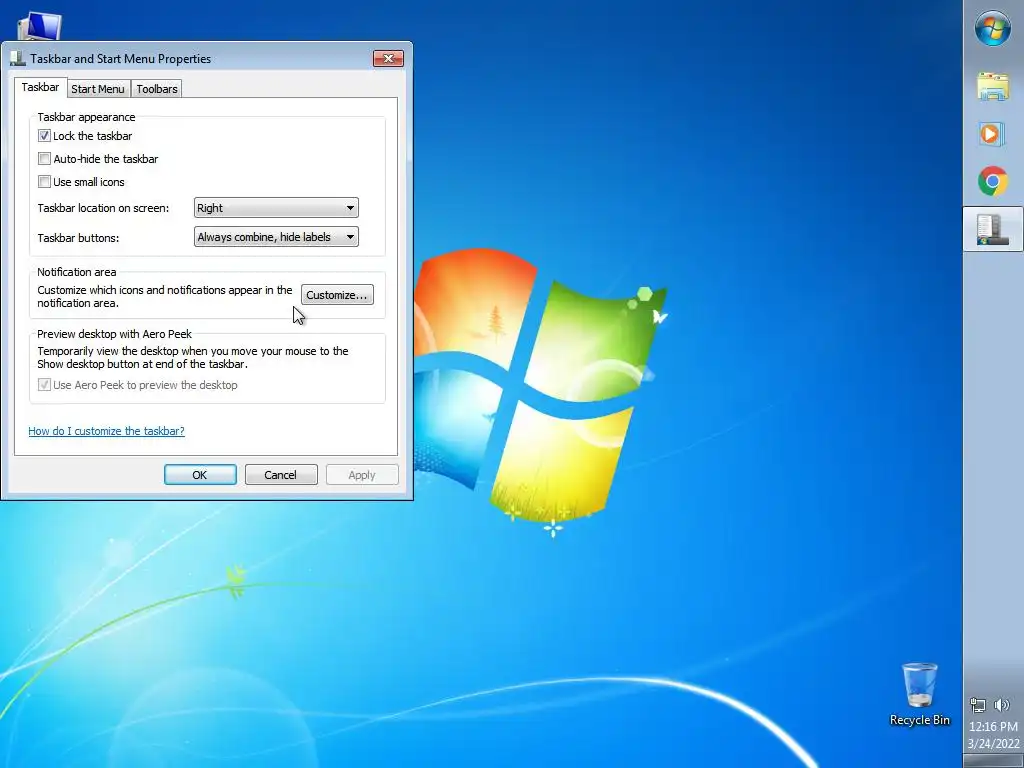Screen dimensions: 1024x768
Task: Click the Taskbar location on screen label
Action: (x=103, y=208)
